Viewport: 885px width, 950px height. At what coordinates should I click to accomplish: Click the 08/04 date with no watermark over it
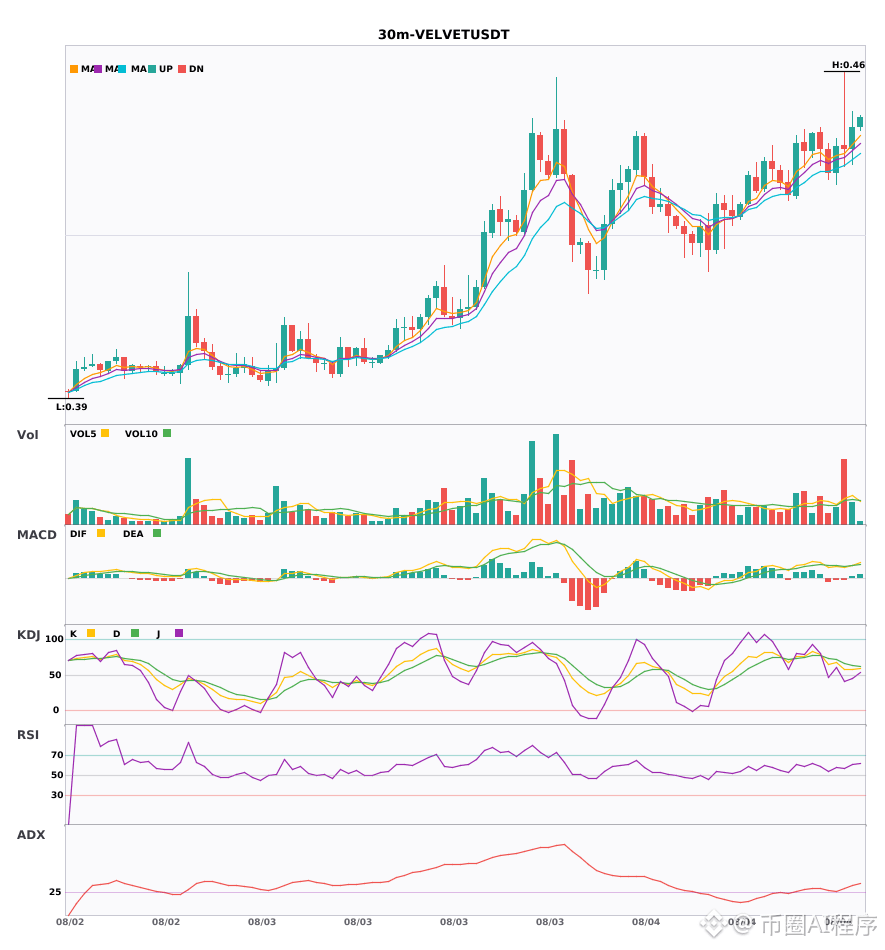coord(646,922)
